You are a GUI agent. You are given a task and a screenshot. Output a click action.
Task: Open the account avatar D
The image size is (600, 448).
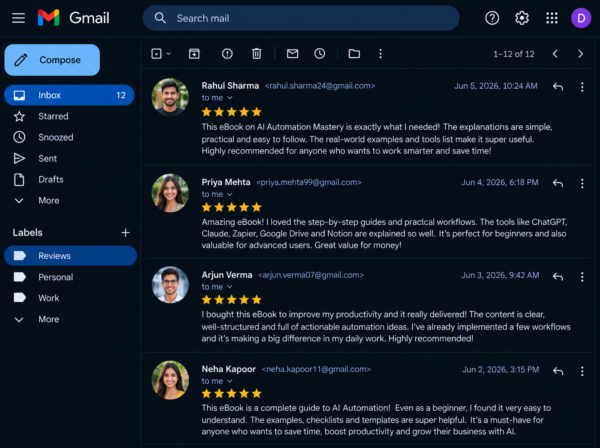[x=581, y=18]
